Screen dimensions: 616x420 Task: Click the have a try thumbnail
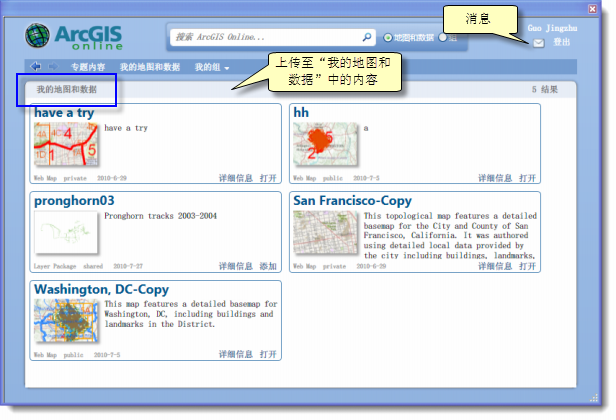[x=66, y=144]
